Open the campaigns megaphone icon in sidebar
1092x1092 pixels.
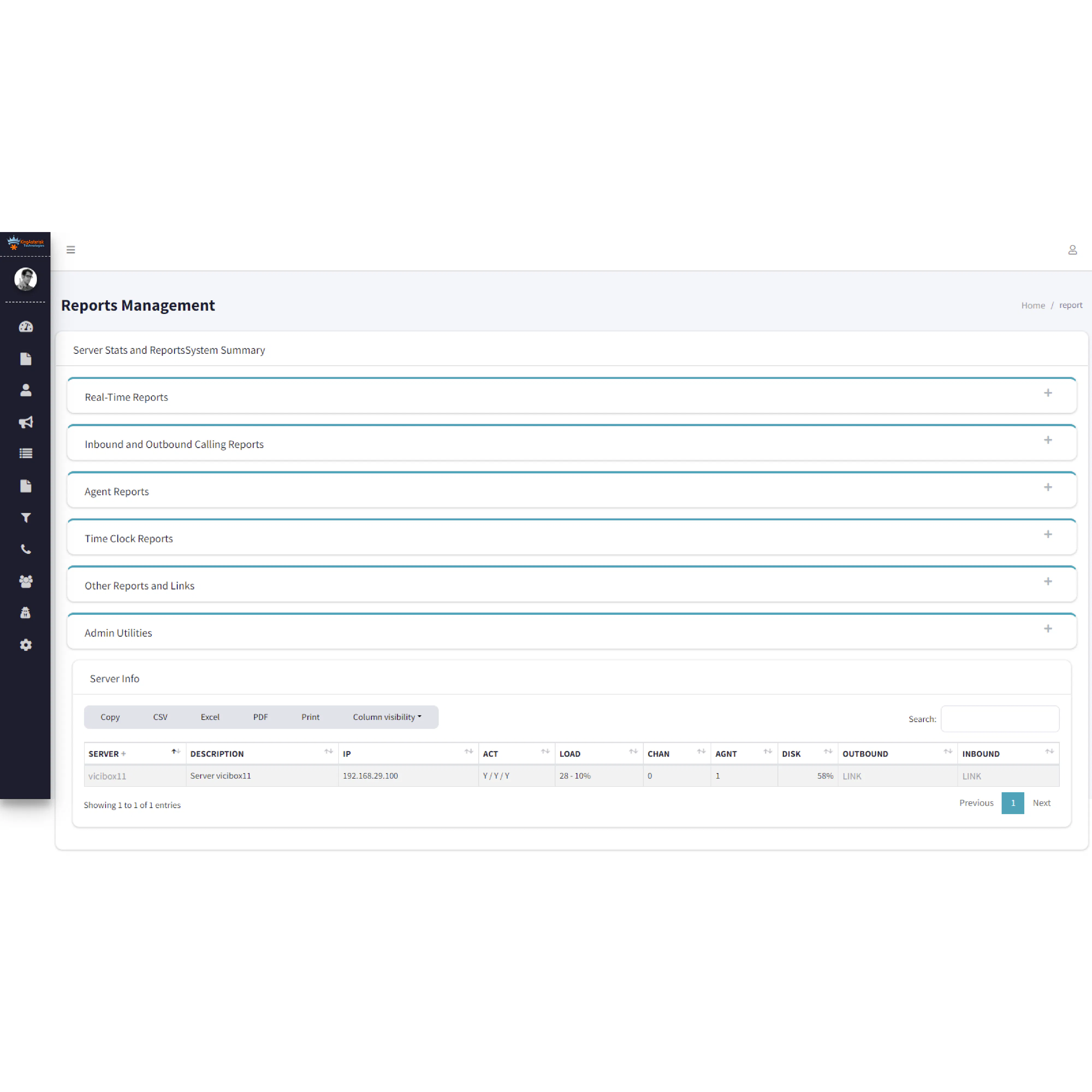click(25, 422)
